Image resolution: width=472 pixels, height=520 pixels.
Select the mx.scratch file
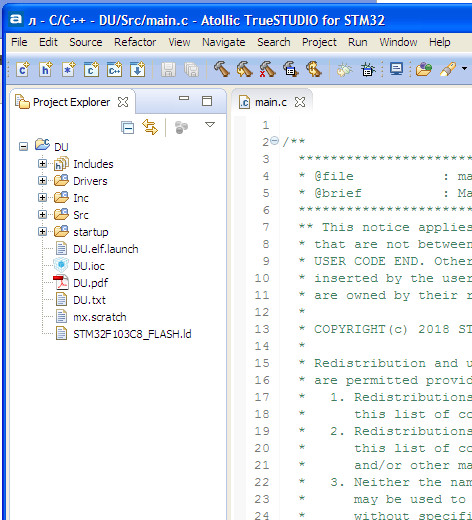[x=100, y=317]
